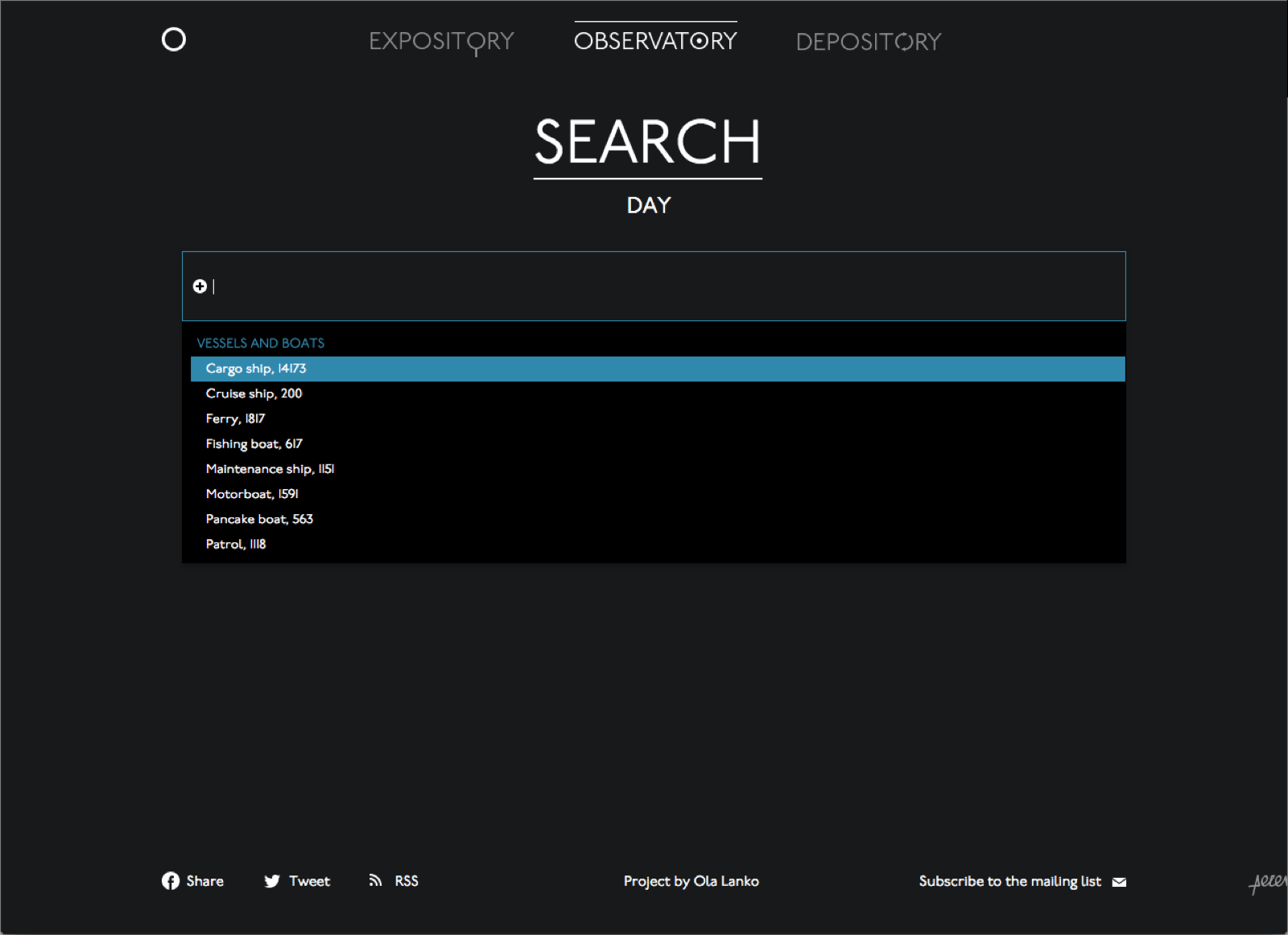
Task: Choose Maintenance ship, 1151 option
Action: [x=270, y=469]
